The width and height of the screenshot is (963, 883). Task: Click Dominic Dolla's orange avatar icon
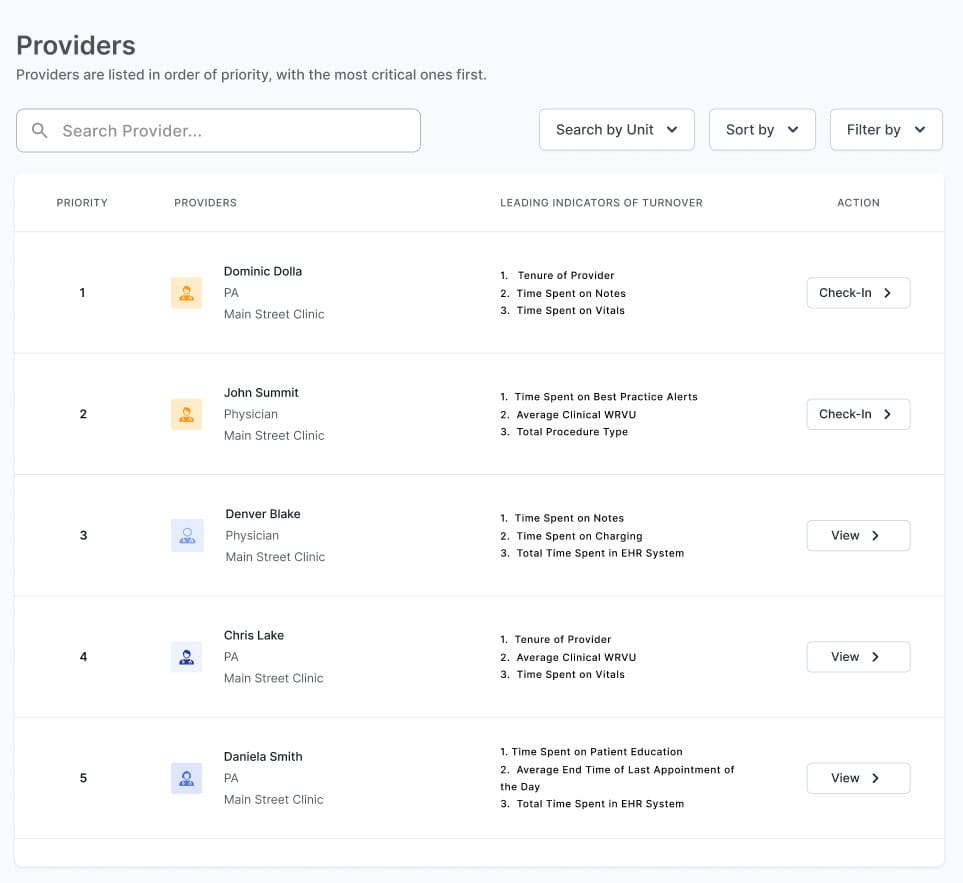186,293
